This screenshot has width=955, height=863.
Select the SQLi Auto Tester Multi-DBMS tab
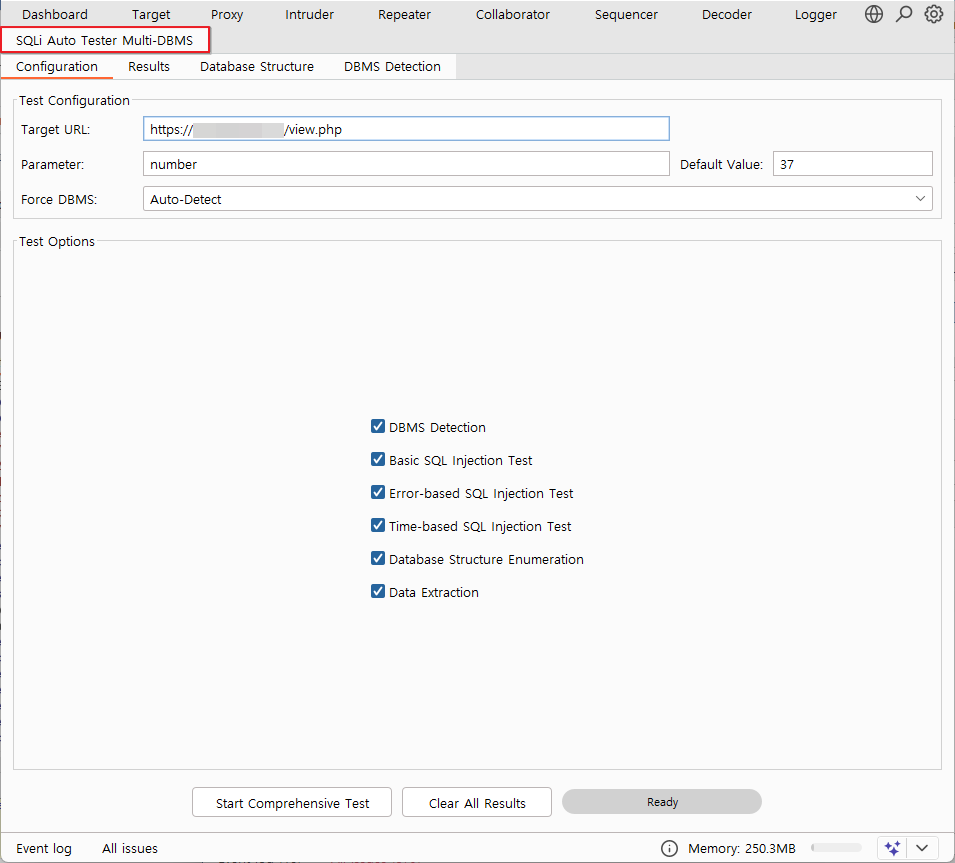(105, 40)
